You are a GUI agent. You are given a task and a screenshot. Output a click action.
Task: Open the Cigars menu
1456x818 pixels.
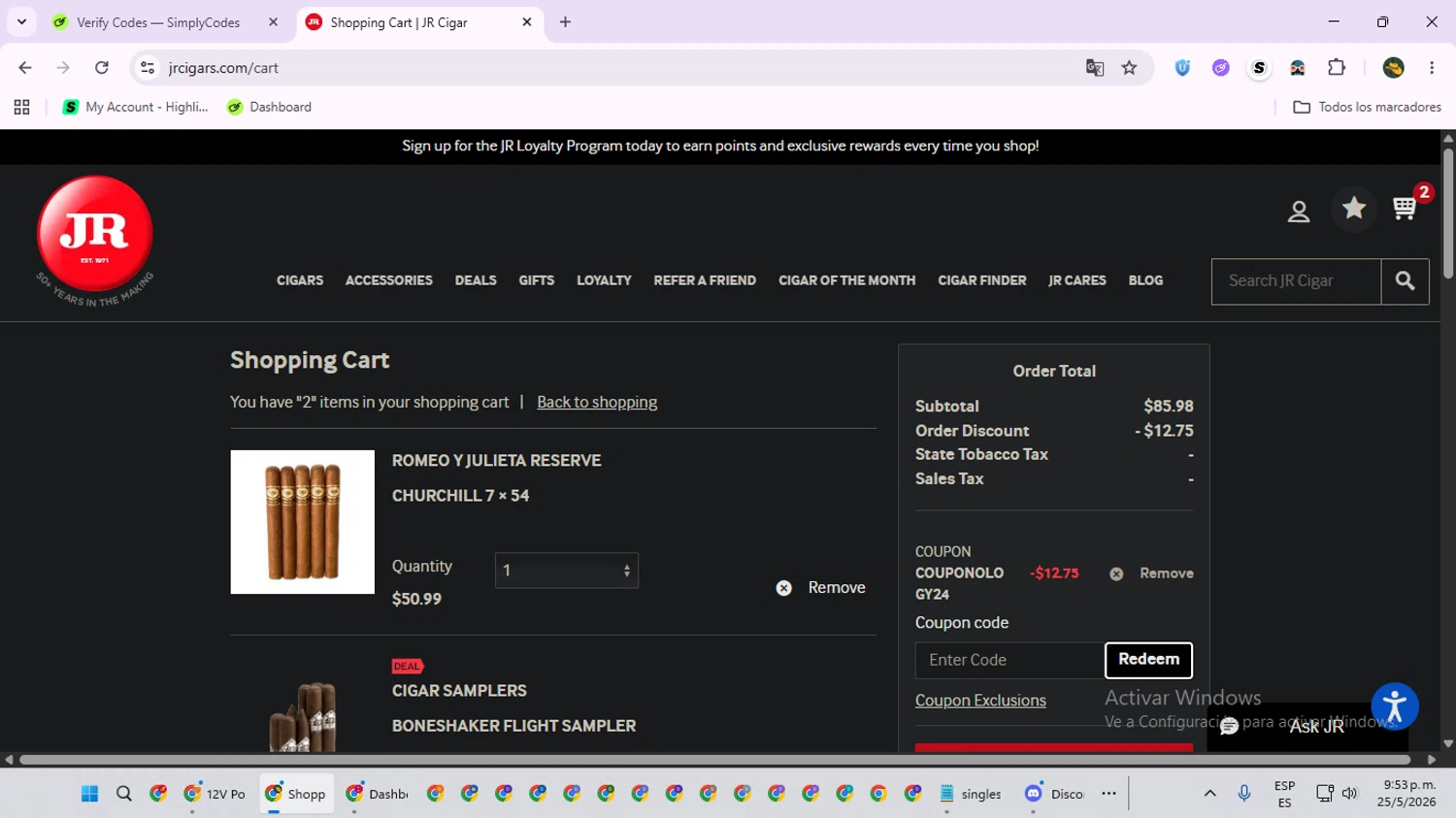300,280
